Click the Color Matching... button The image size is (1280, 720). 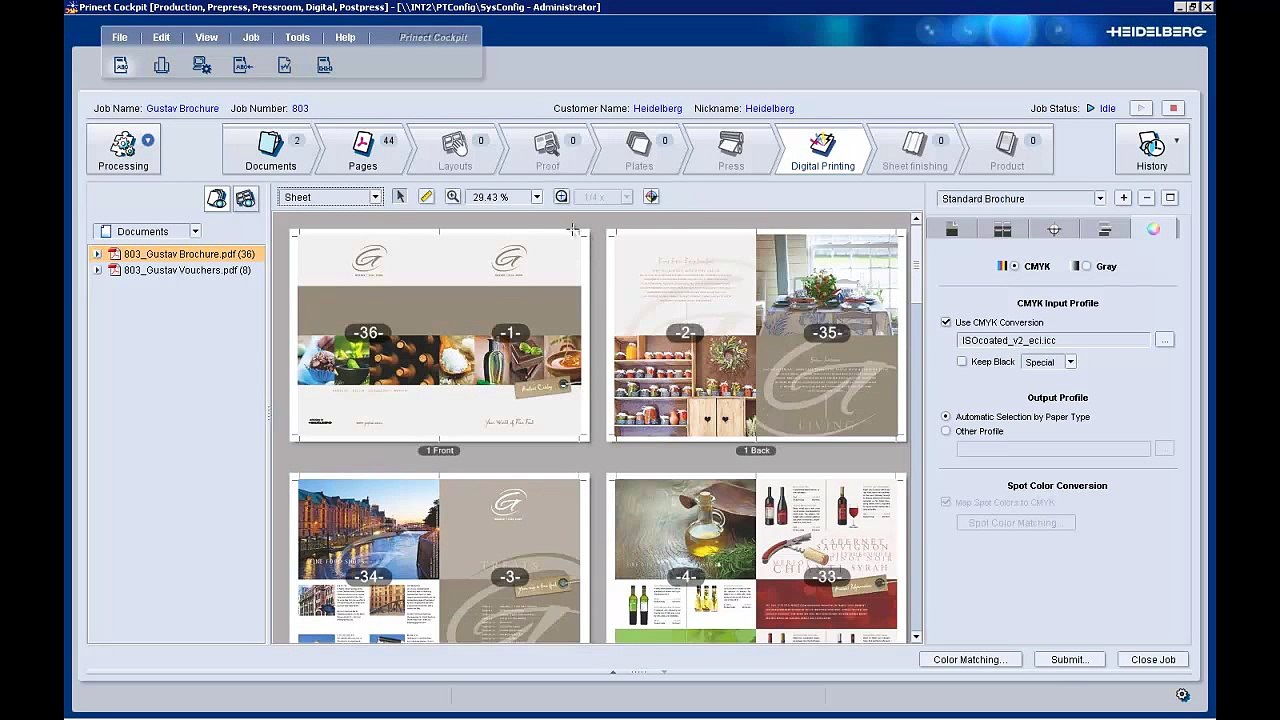point(970,660)
